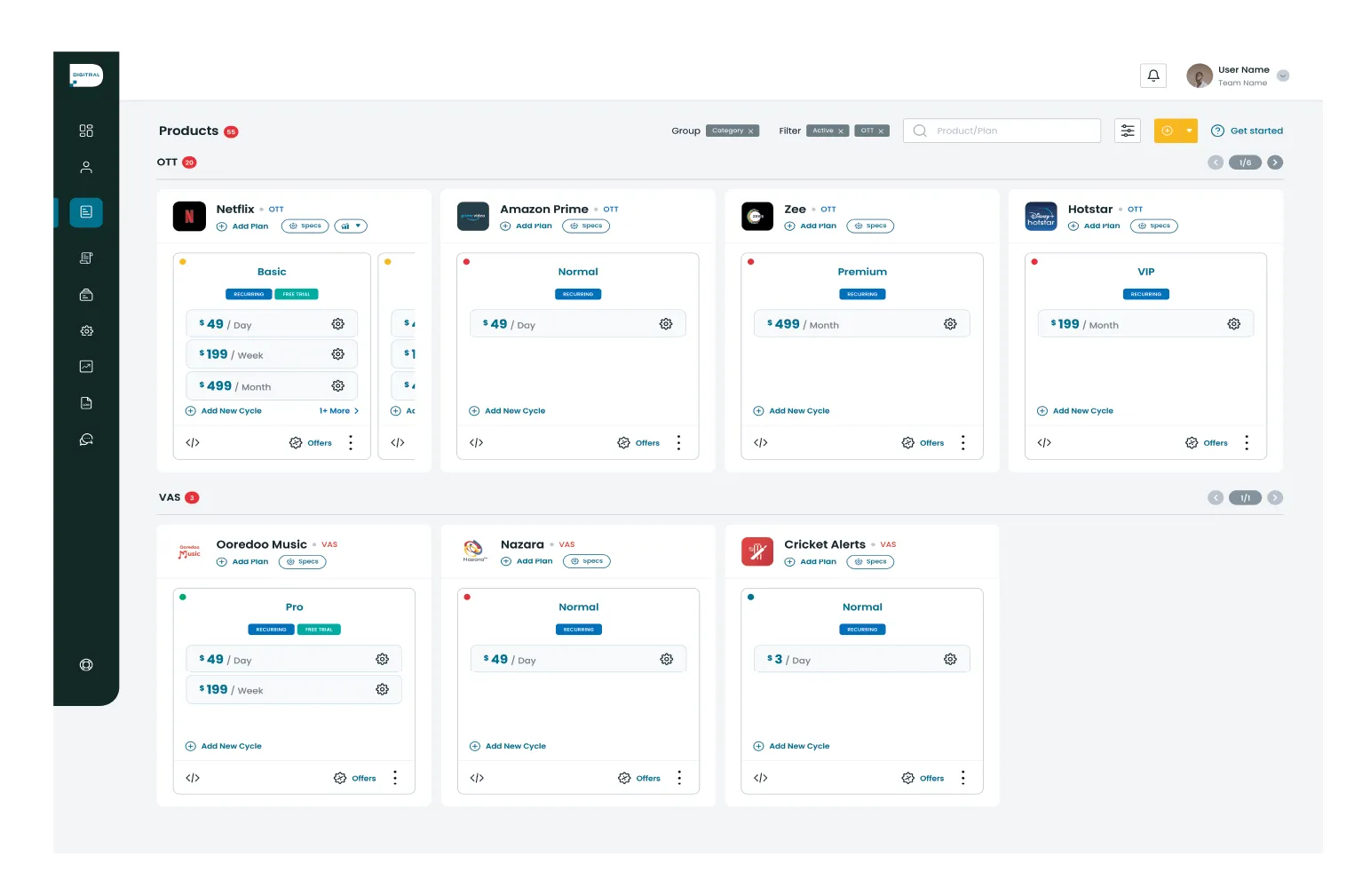The width and height of the screenshot is (1370, 896).
Task: Remove the OTT filter chip
Action: [881, 131]
